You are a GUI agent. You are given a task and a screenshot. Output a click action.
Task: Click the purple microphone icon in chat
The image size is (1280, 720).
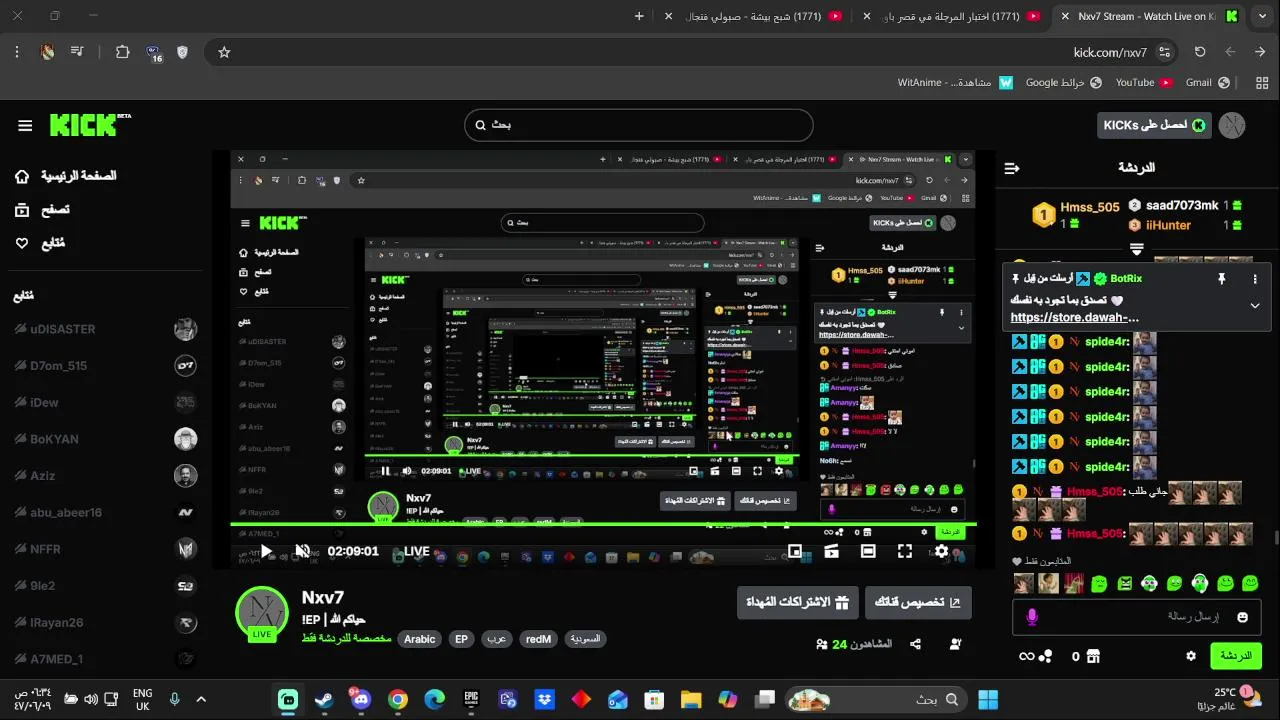click(1032, 617)
